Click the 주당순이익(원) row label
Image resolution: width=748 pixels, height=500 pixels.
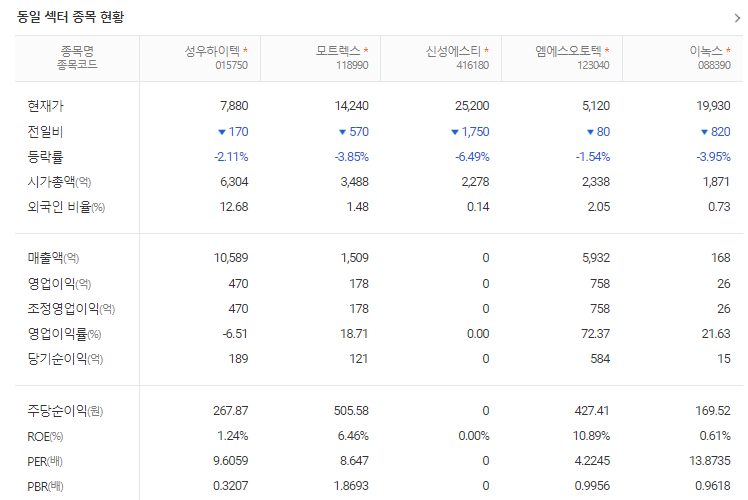pyautogui.click(x=65, y=411)
